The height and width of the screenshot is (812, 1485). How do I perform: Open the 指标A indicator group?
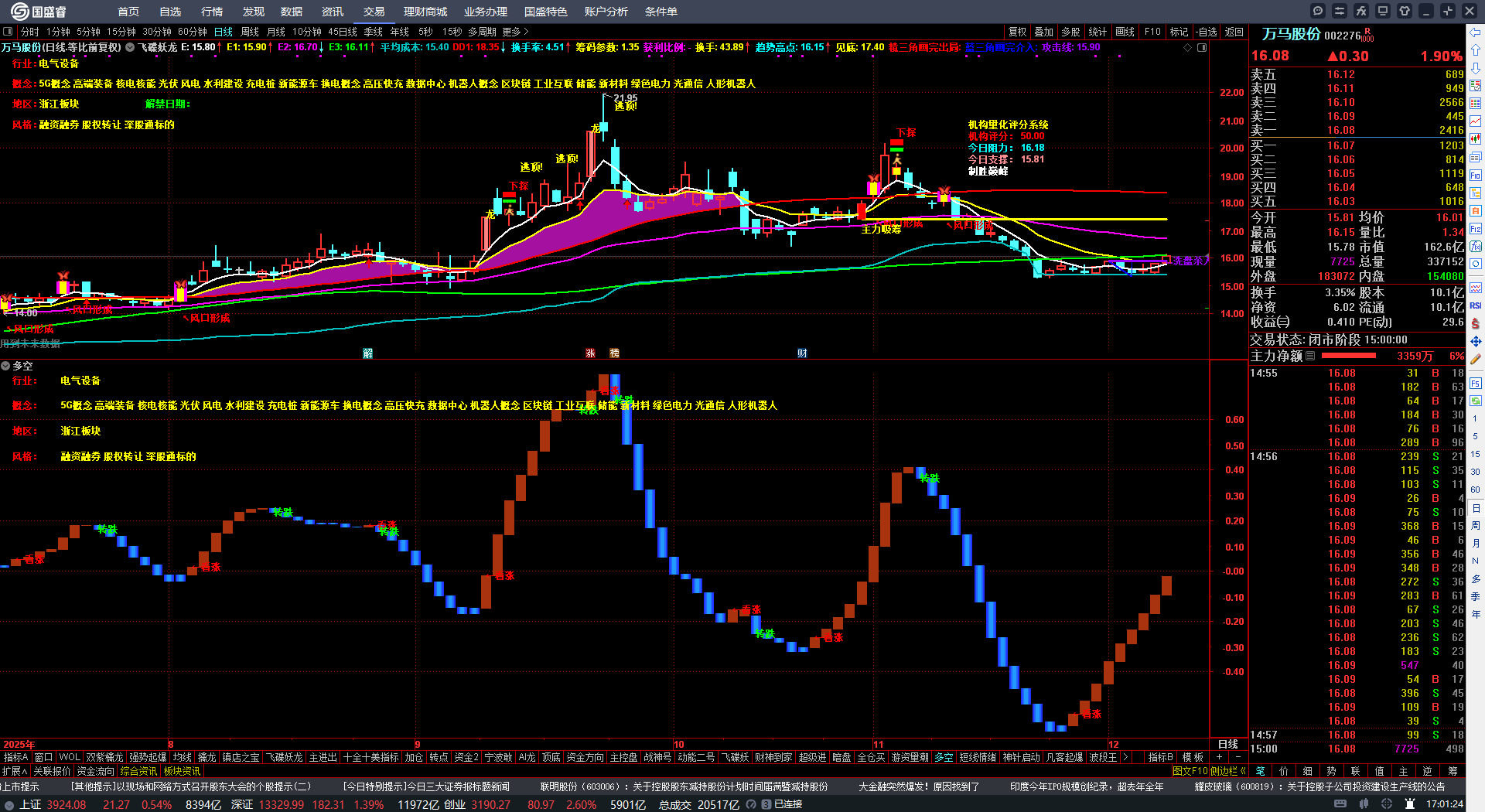15,757
